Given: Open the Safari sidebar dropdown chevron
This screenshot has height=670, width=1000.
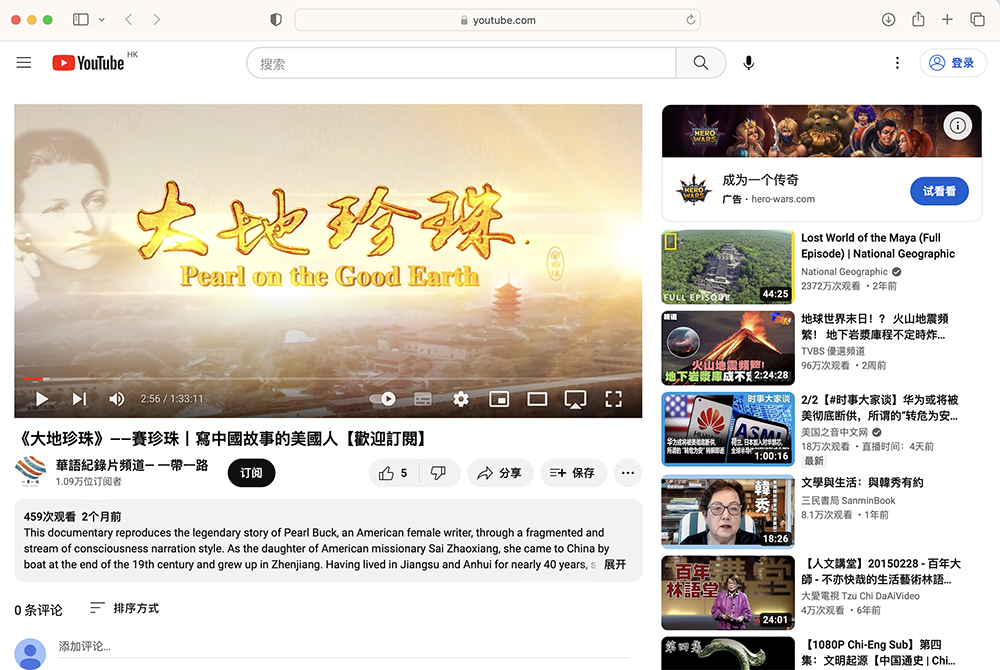Looking at the screenshot, I should coord(101,20).
